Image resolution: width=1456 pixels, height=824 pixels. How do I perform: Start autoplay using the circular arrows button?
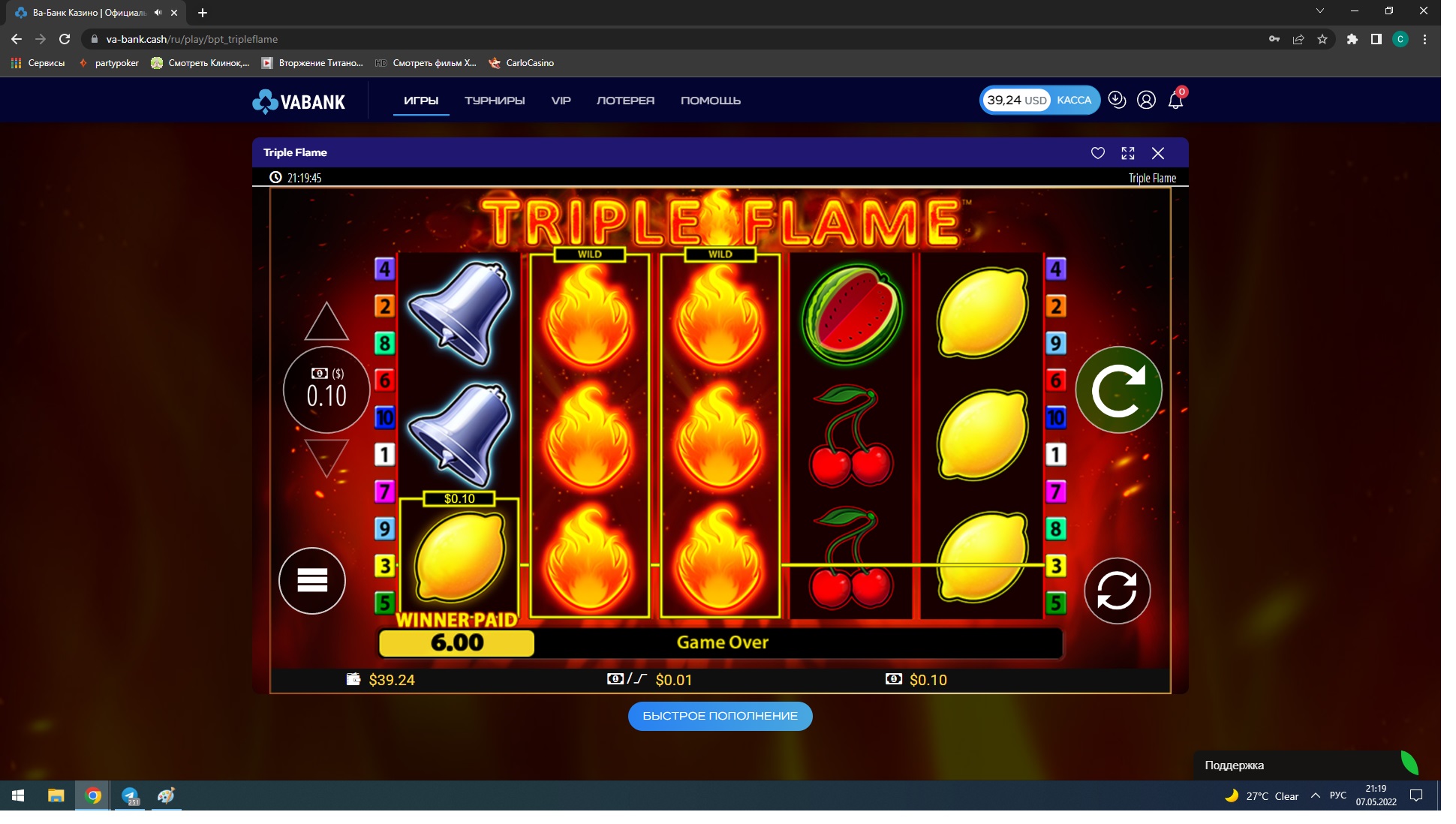pos(1117,591)
